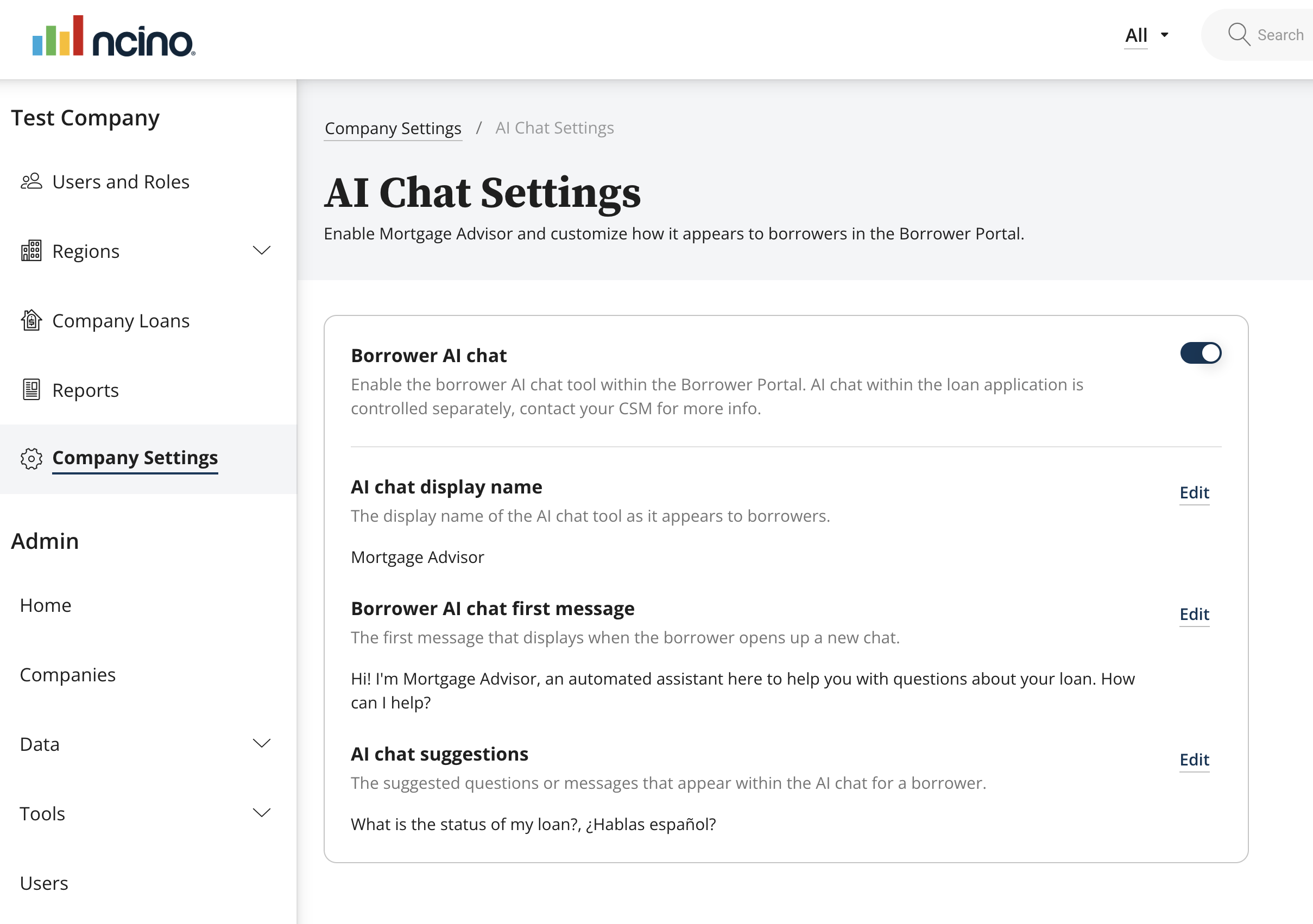Select the Users and Roles sidebar icon

31,181
